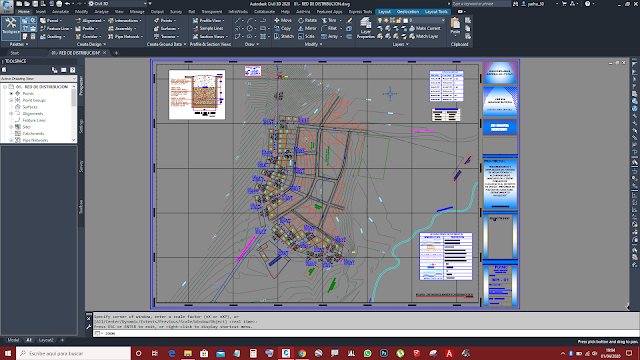640x360 pixels.
Task: Open the Insert ribbon tab
Action: click(x=41, y=11)
